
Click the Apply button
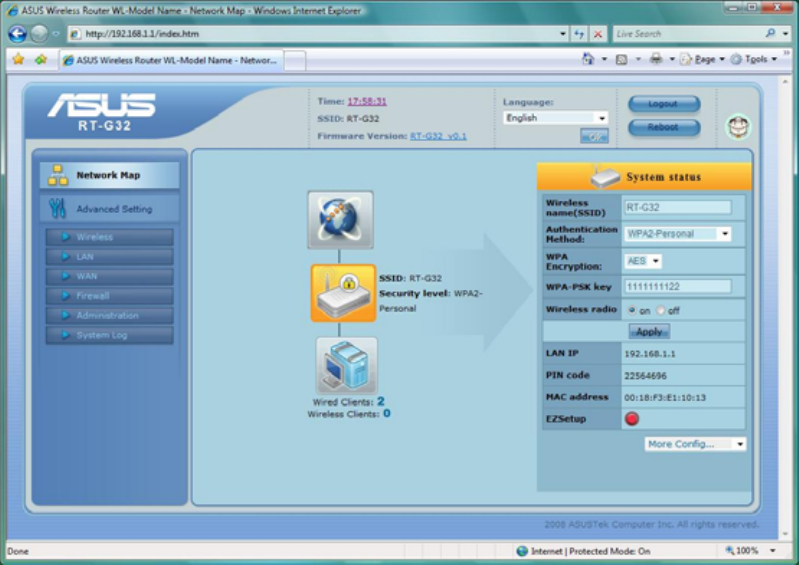tap(649, 332)
